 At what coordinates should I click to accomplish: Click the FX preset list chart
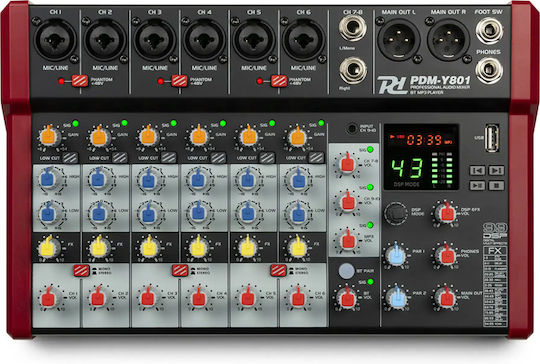495,287
